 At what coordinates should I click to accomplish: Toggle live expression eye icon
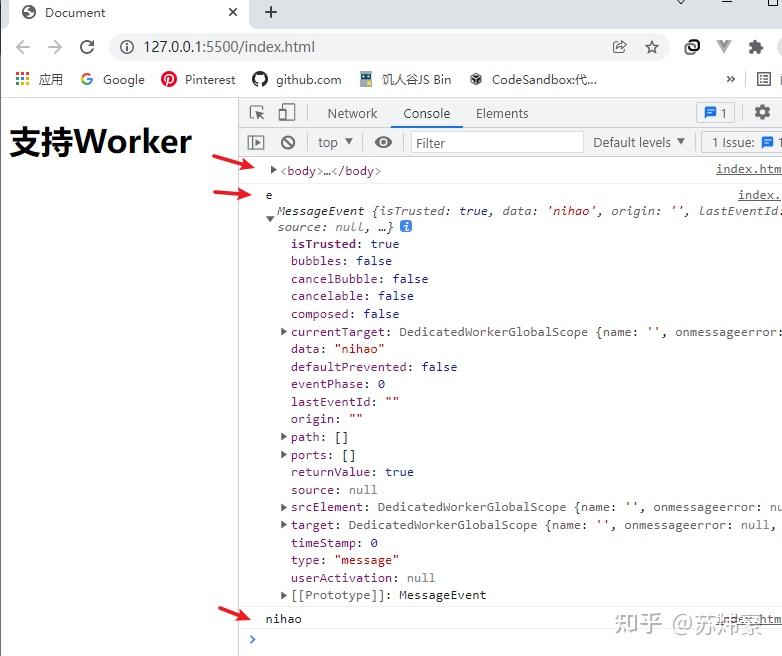[x=383, y=143]
